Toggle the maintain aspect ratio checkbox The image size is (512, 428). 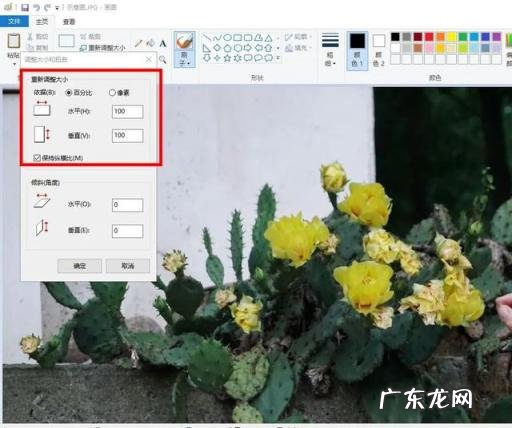tap(37, 158)
